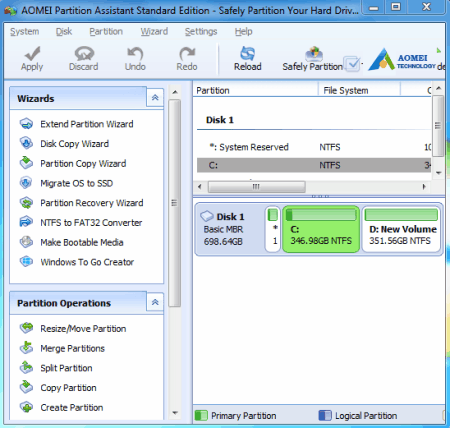The height and width of the screenshot is (428, 450).
Task: Click the Make Bootable Media icon
Action: tap(26, 242)
